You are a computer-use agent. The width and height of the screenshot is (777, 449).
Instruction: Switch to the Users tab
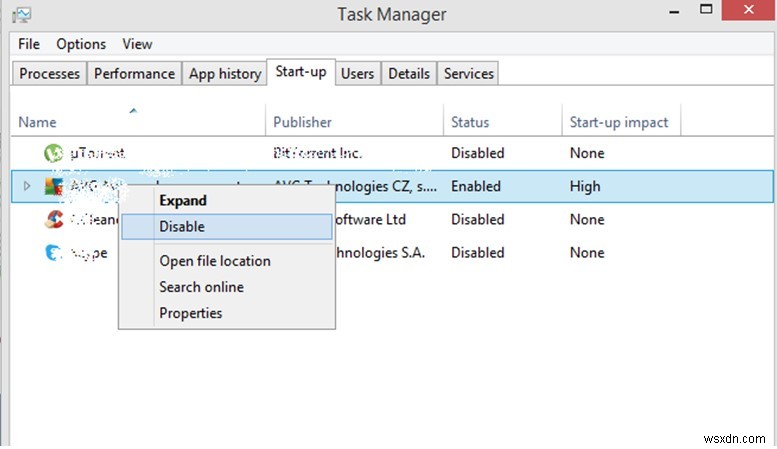click(357, 74)
